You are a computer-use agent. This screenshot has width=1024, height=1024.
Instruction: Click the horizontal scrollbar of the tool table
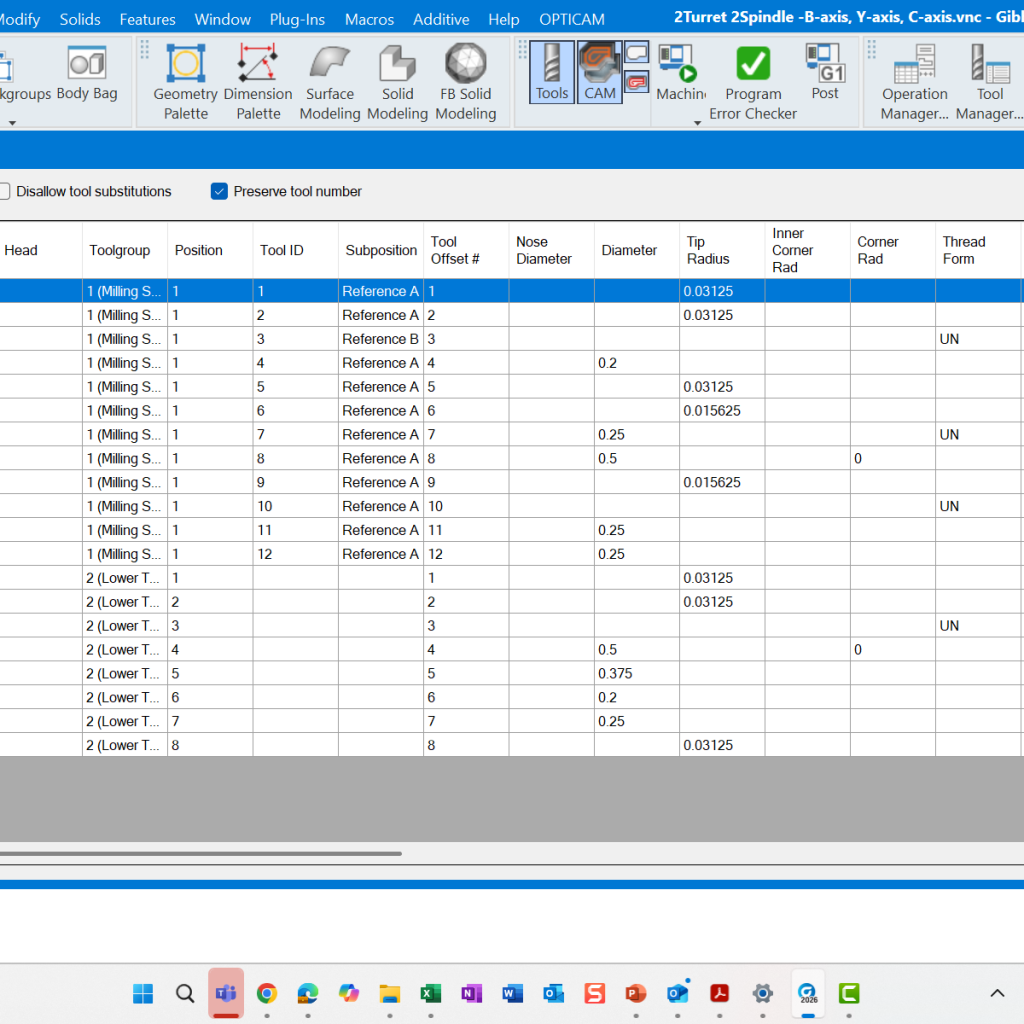point(200,854)
